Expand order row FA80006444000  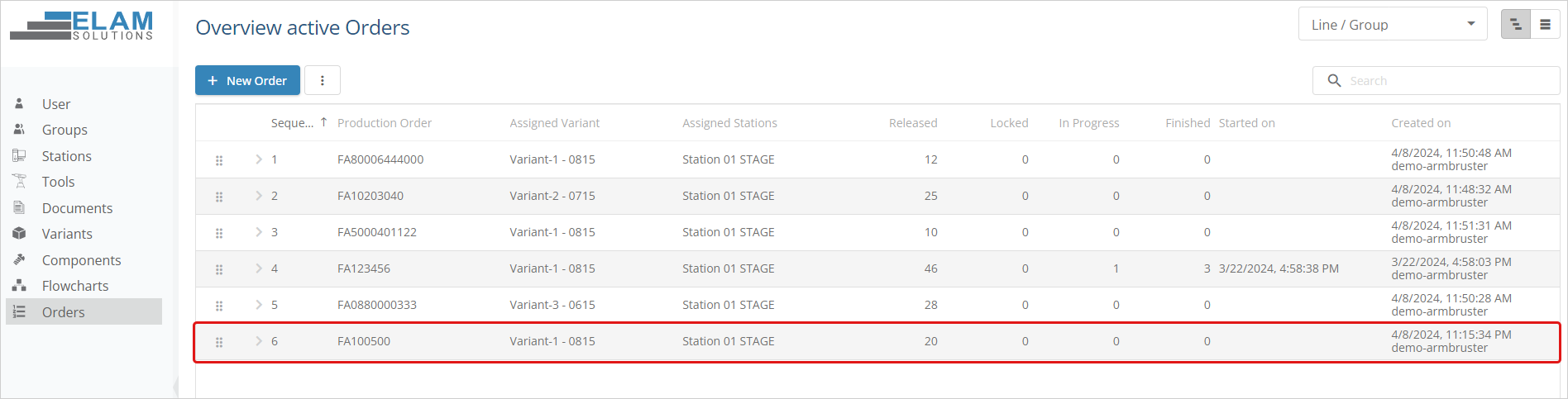point(259,159)
